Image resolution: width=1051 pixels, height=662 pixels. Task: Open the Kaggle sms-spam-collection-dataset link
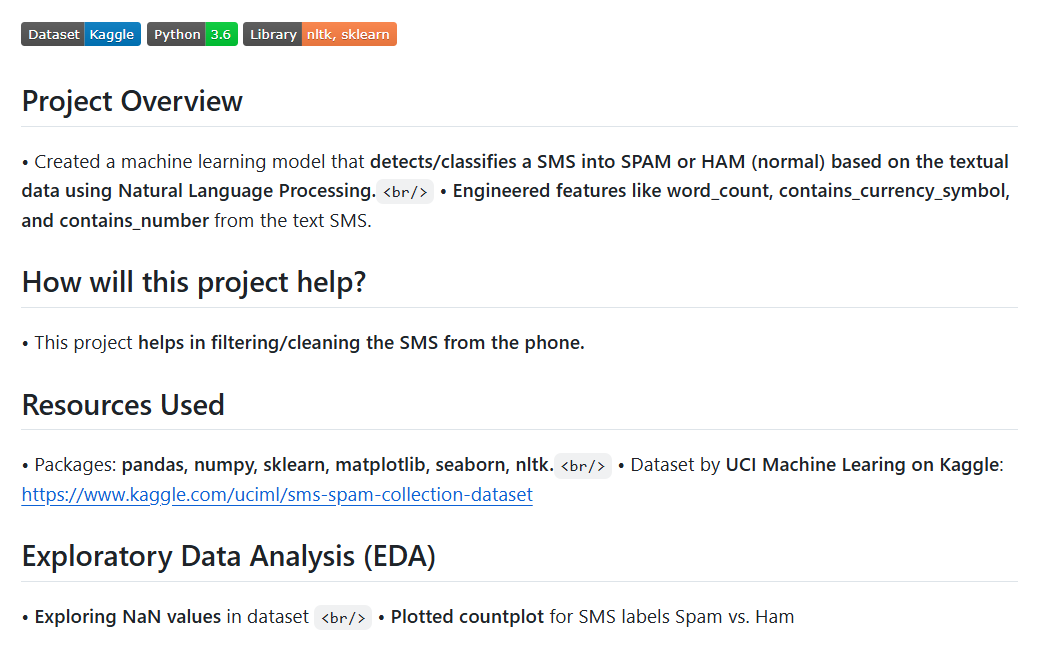(x=277, y=494)
